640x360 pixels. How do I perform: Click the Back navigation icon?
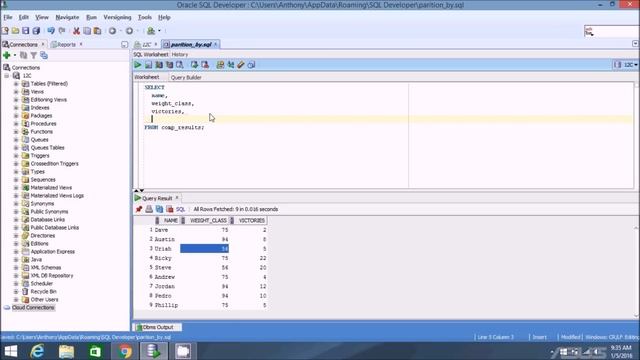[x=112, y=31]
